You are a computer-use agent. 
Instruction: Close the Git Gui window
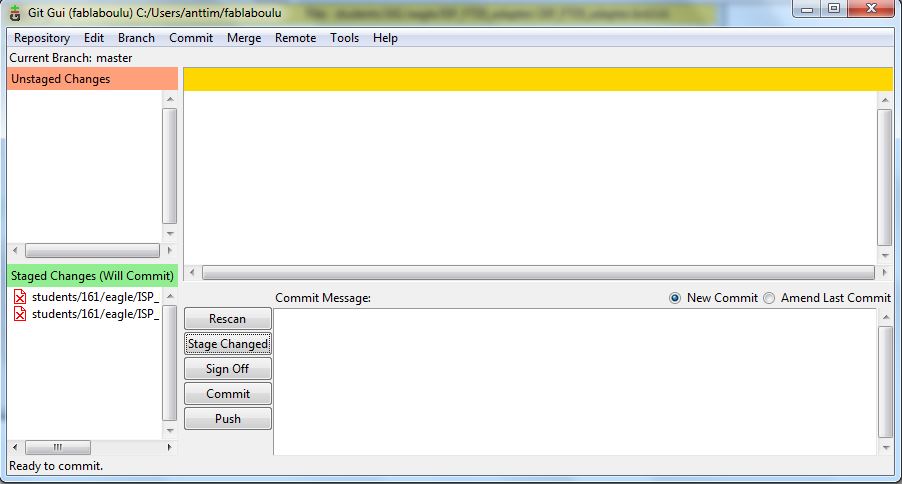(872, 9)
